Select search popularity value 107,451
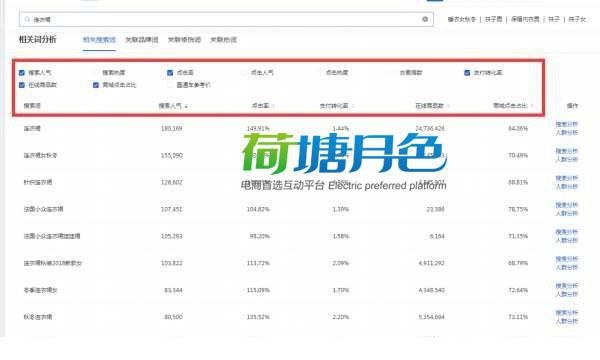 click(171, 209)
